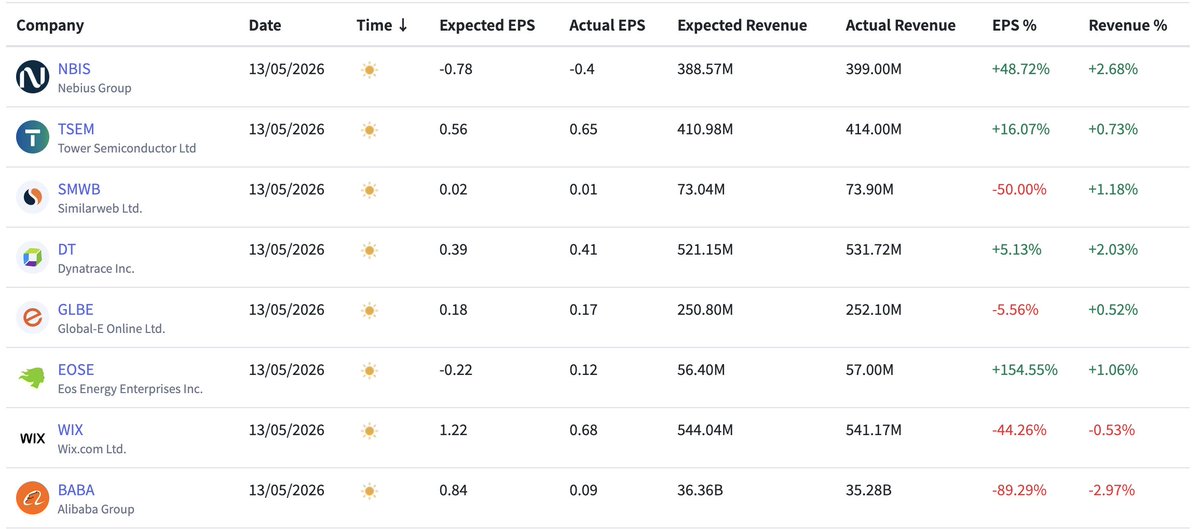Click the Tower Semiconductor logo icon
Viewport: 1200px width, 529px height.
[x=33, y=138]
